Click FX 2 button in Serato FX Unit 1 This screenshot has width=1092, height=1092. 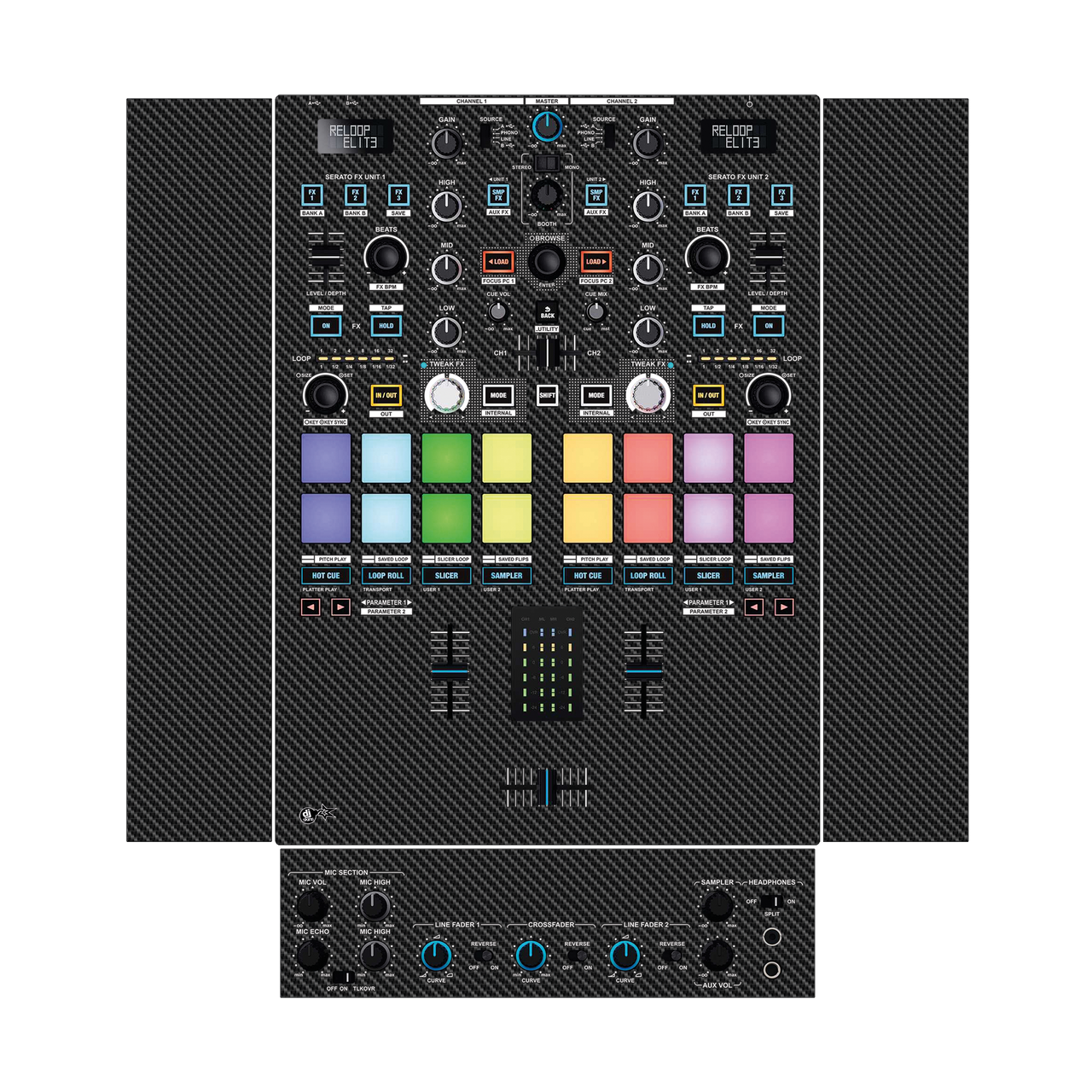(355, 195)
